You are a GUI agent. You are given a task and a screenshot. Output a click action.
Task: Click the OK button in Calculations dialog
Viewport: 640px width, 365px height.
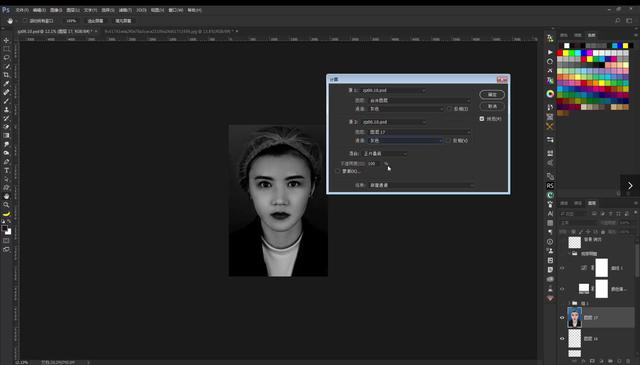492,95
